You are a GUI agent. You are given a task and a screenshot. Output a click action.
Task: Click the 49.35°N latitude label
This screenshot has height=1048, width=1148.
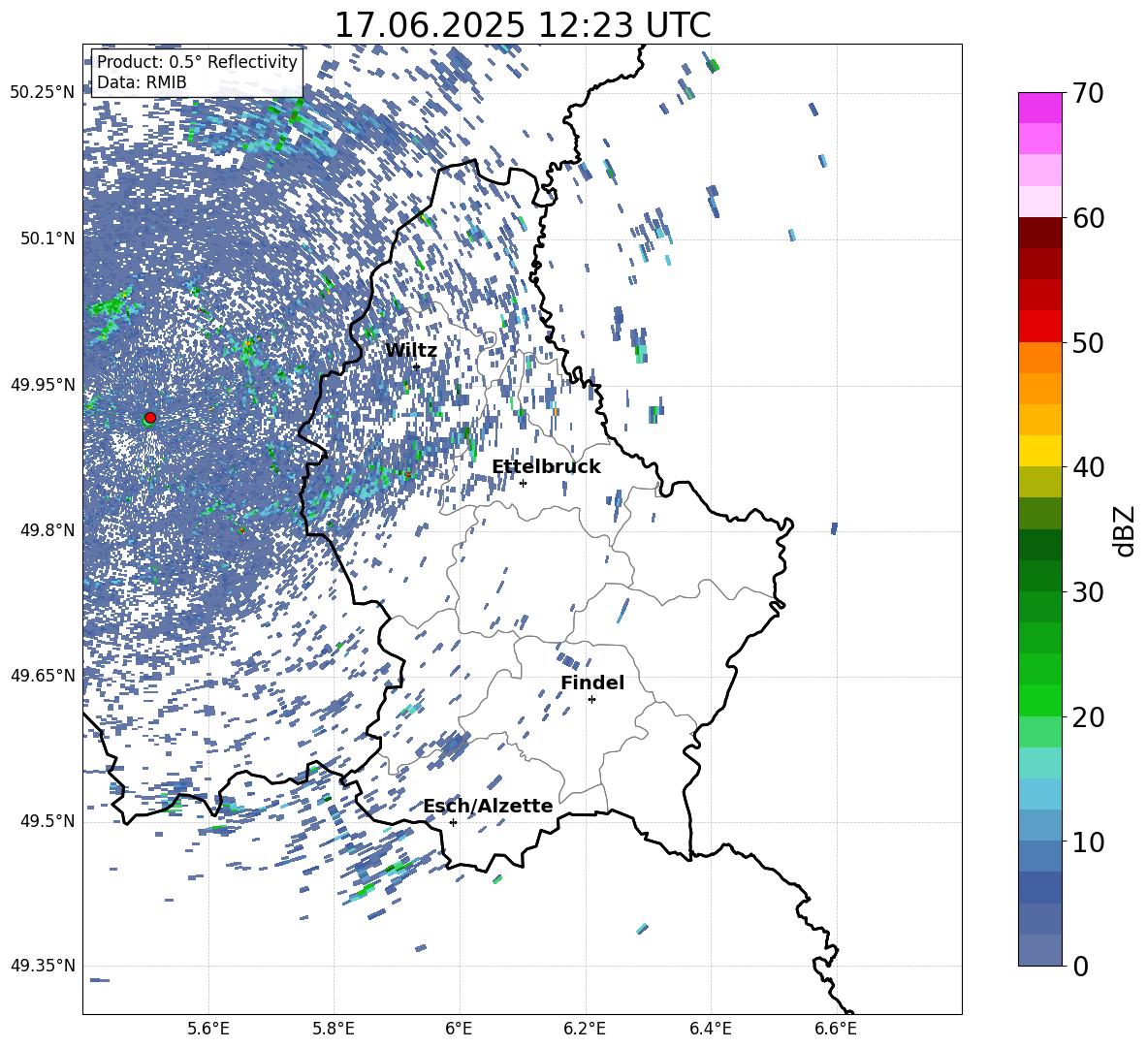tap(43, 966)
